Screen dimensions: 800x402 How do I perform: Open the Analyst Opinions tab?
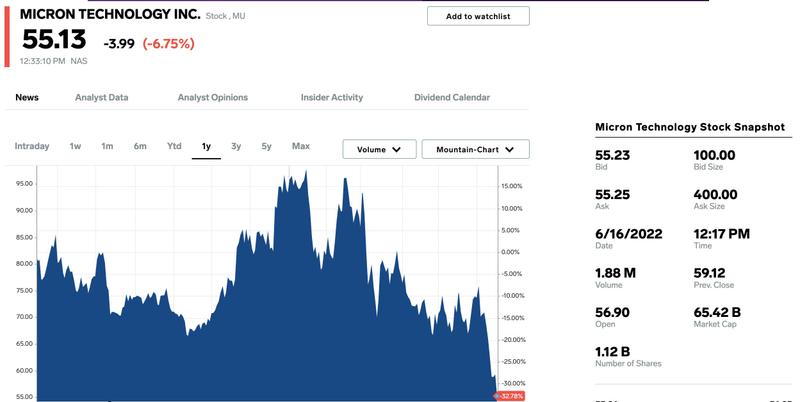[x=213, y=97]
